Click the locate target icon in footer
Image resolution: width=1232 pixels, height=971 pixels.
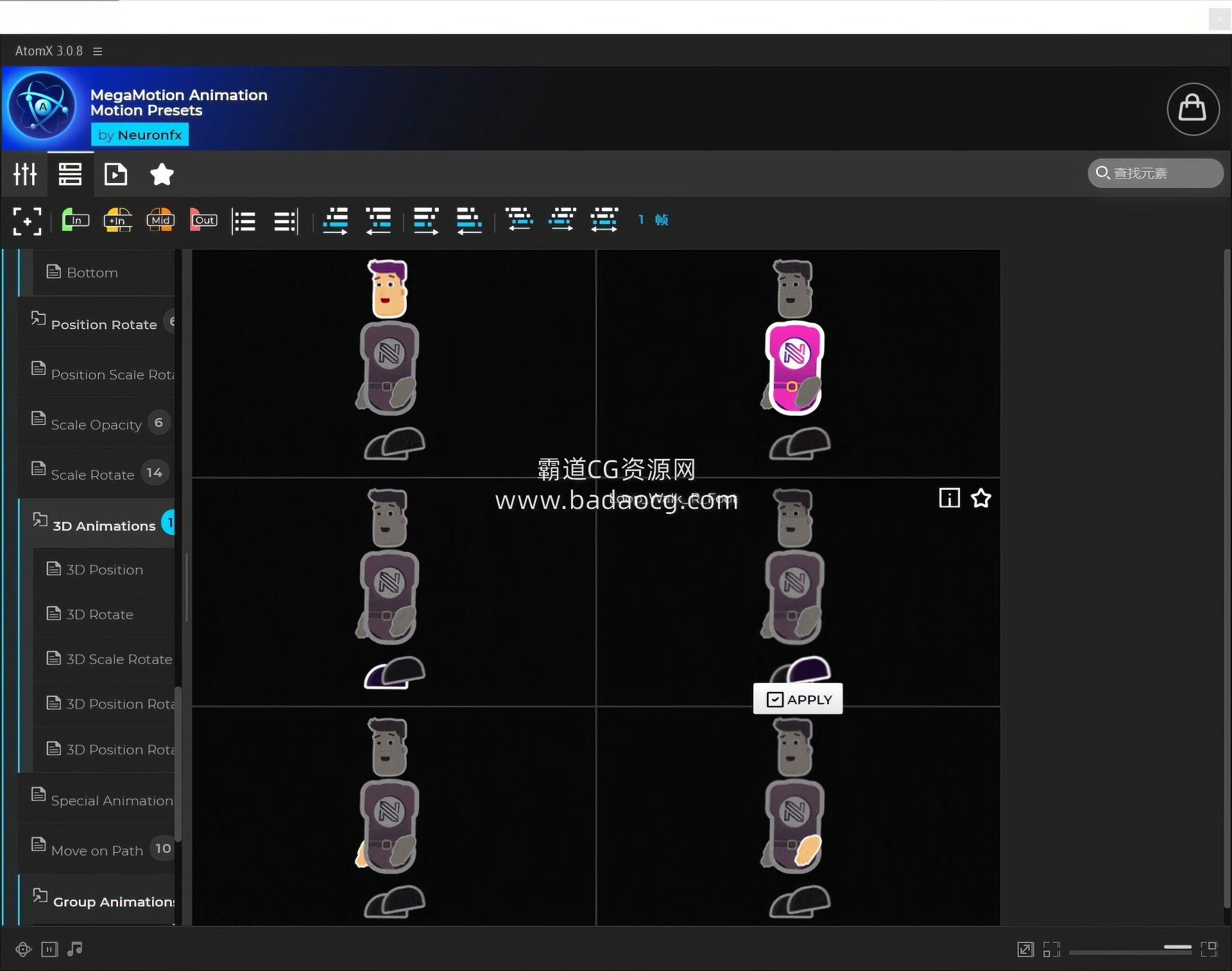[24, 949]
